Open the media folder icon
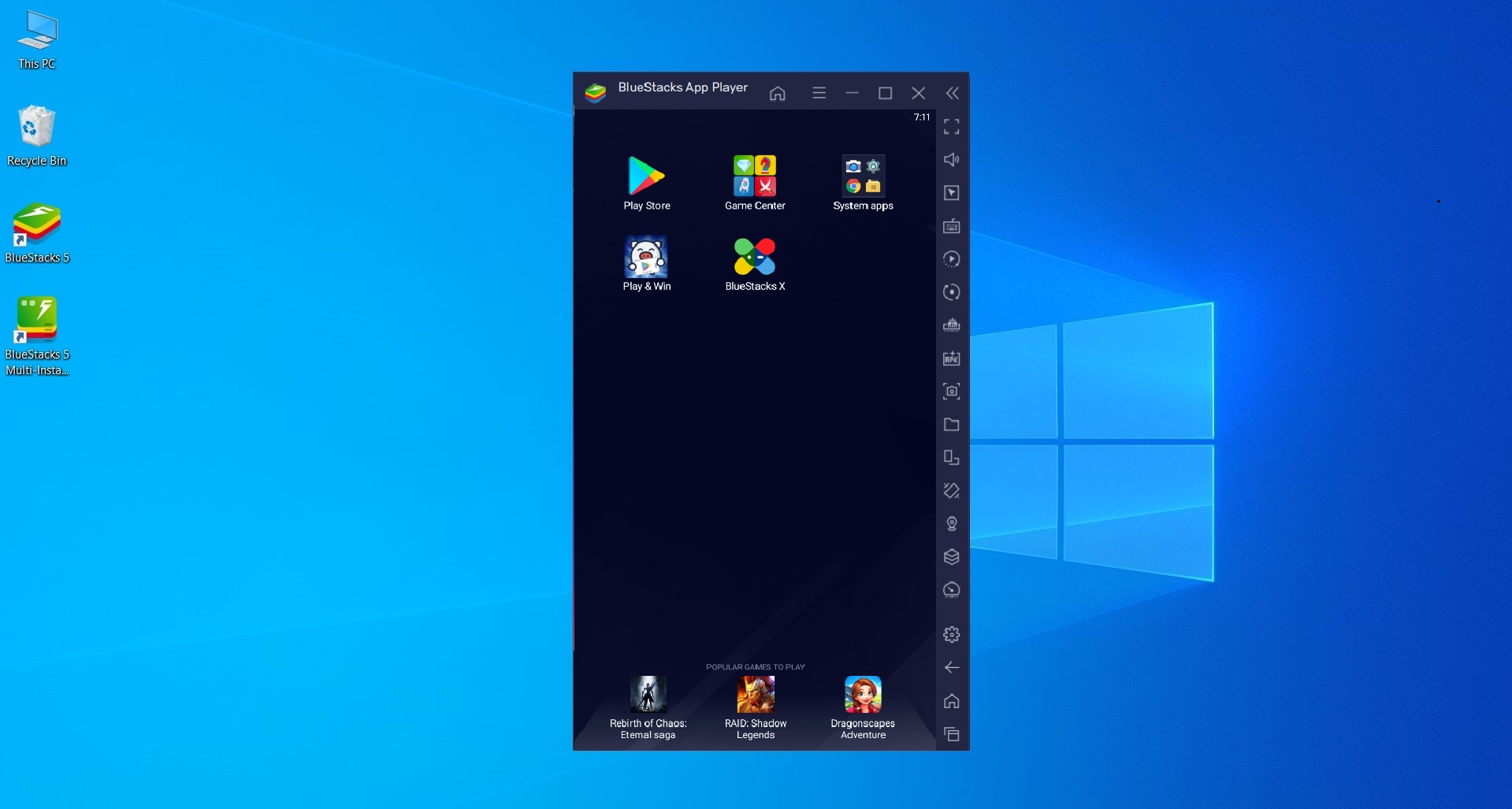The width and height of the screenshot is (1512, 809). (x=952, y=425)
